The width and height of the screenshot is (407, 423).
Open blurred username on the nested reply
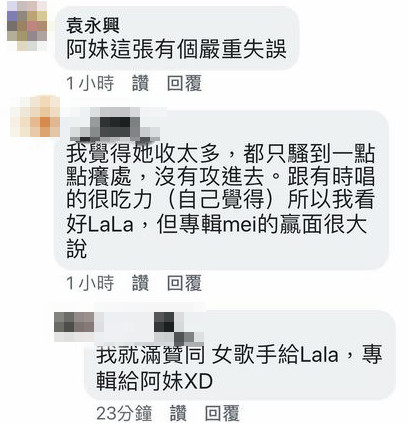[150, 327]
